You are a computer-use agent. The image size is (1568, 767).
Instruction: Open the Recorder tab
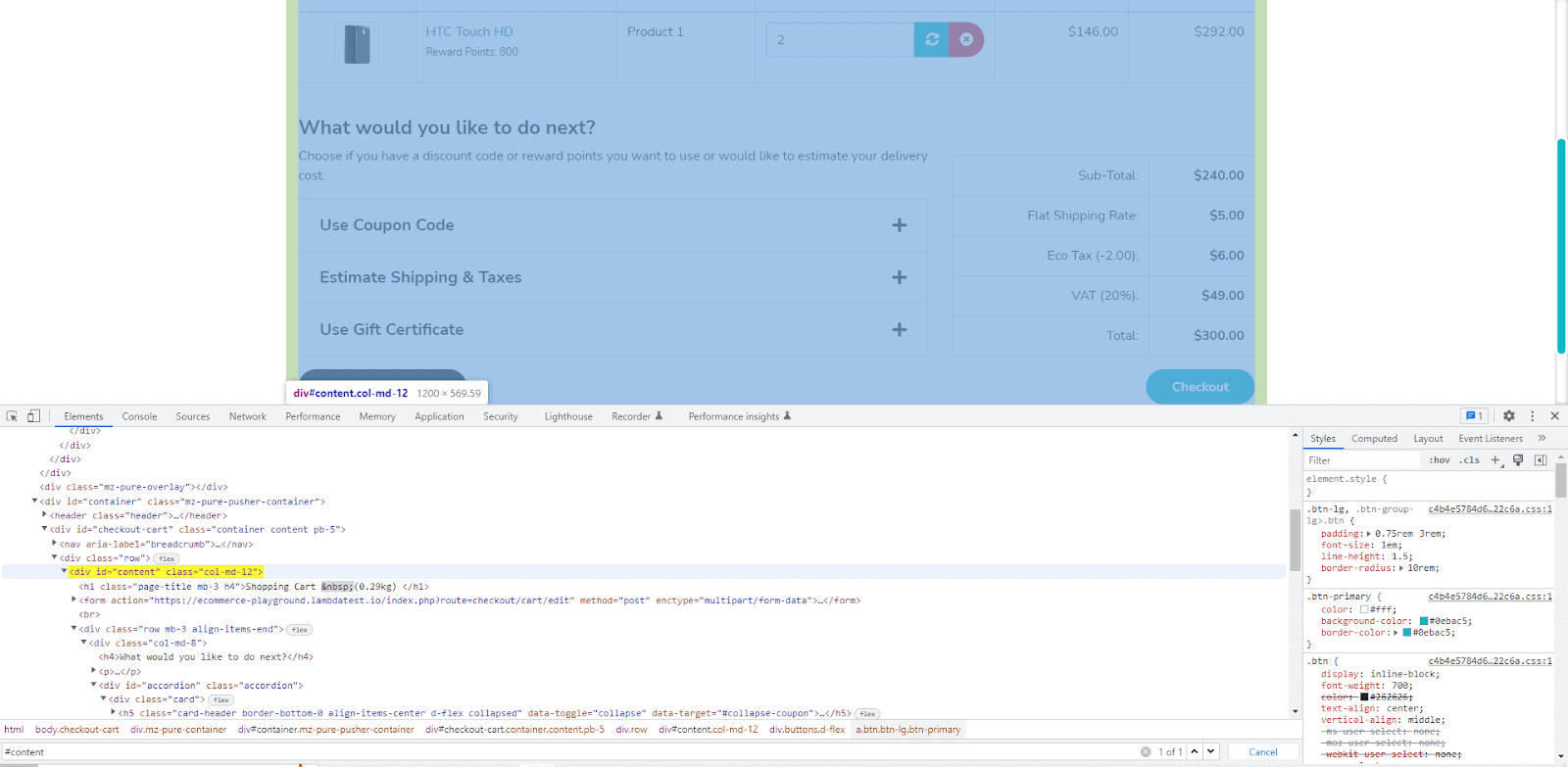(637, 416)
